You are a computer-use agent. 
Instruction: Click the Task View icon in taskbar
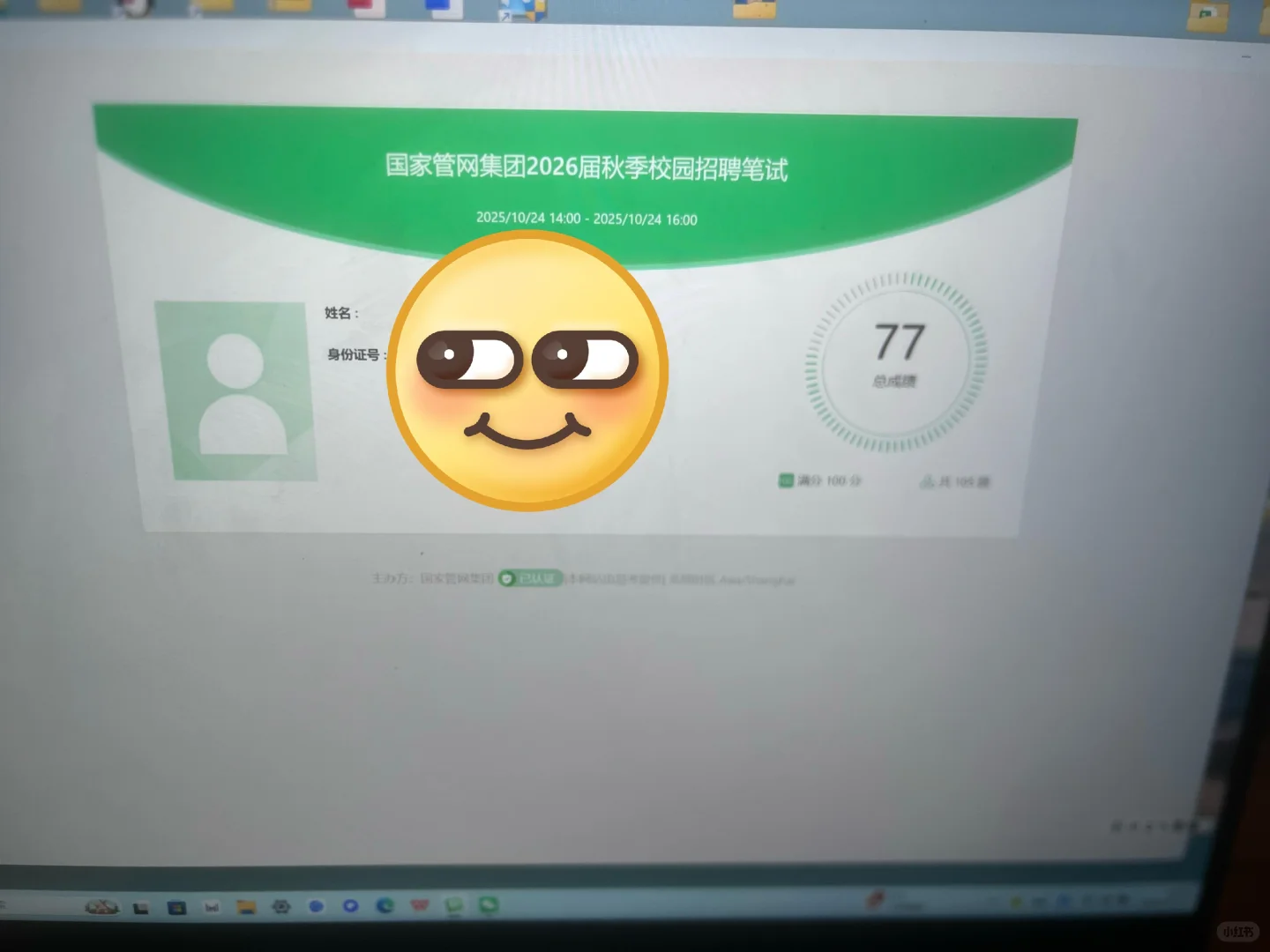click(x=141, y=908)
